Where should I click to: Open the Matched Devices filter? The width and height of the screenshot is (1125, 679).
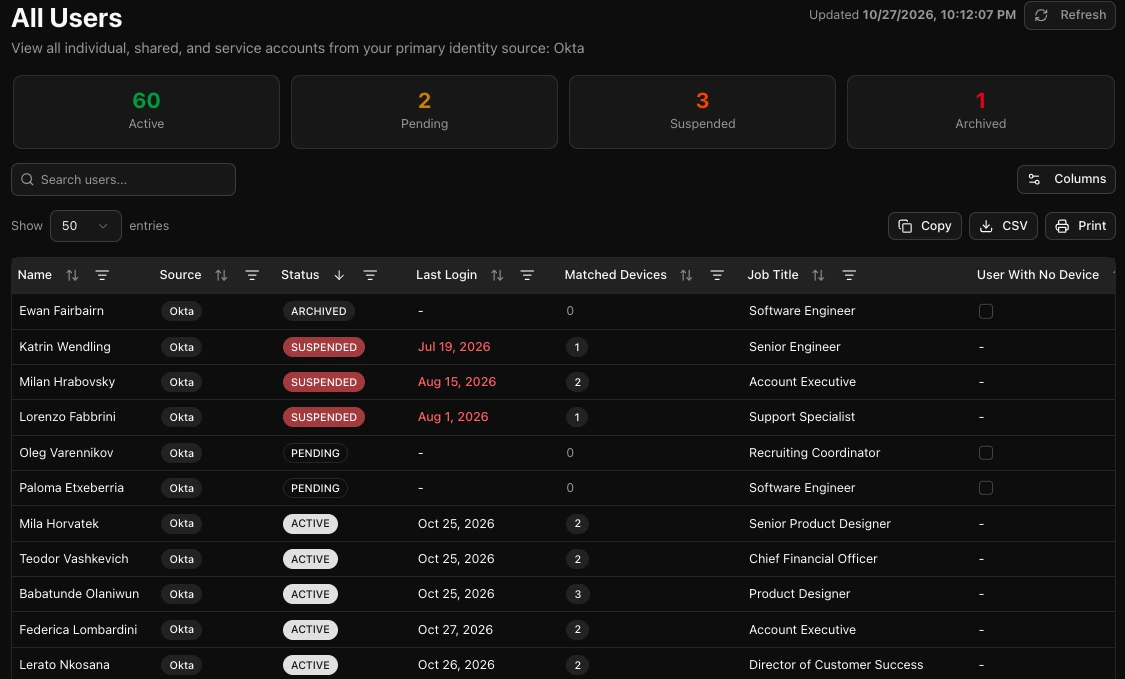click(x=717, y=275)
